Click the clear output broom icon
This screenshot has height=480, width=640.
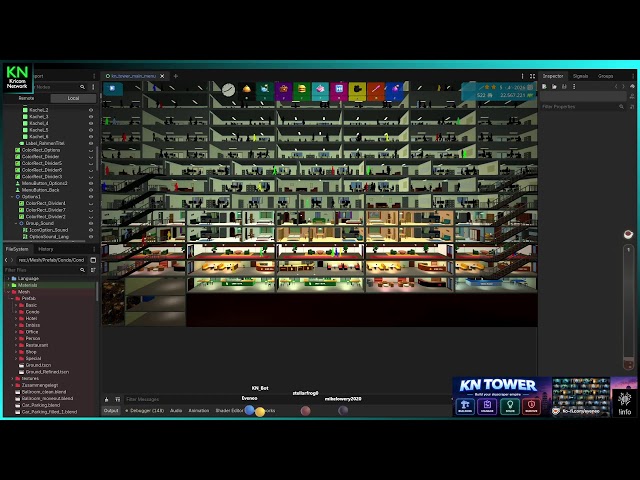(x=107, y=399)
